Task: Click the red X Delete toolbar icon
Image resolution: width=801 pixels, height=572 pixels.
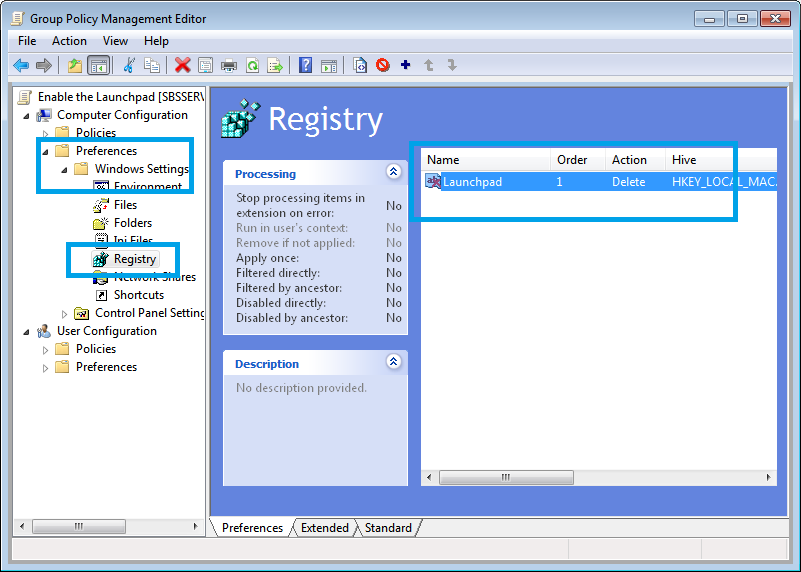Action: pos(182,65)
